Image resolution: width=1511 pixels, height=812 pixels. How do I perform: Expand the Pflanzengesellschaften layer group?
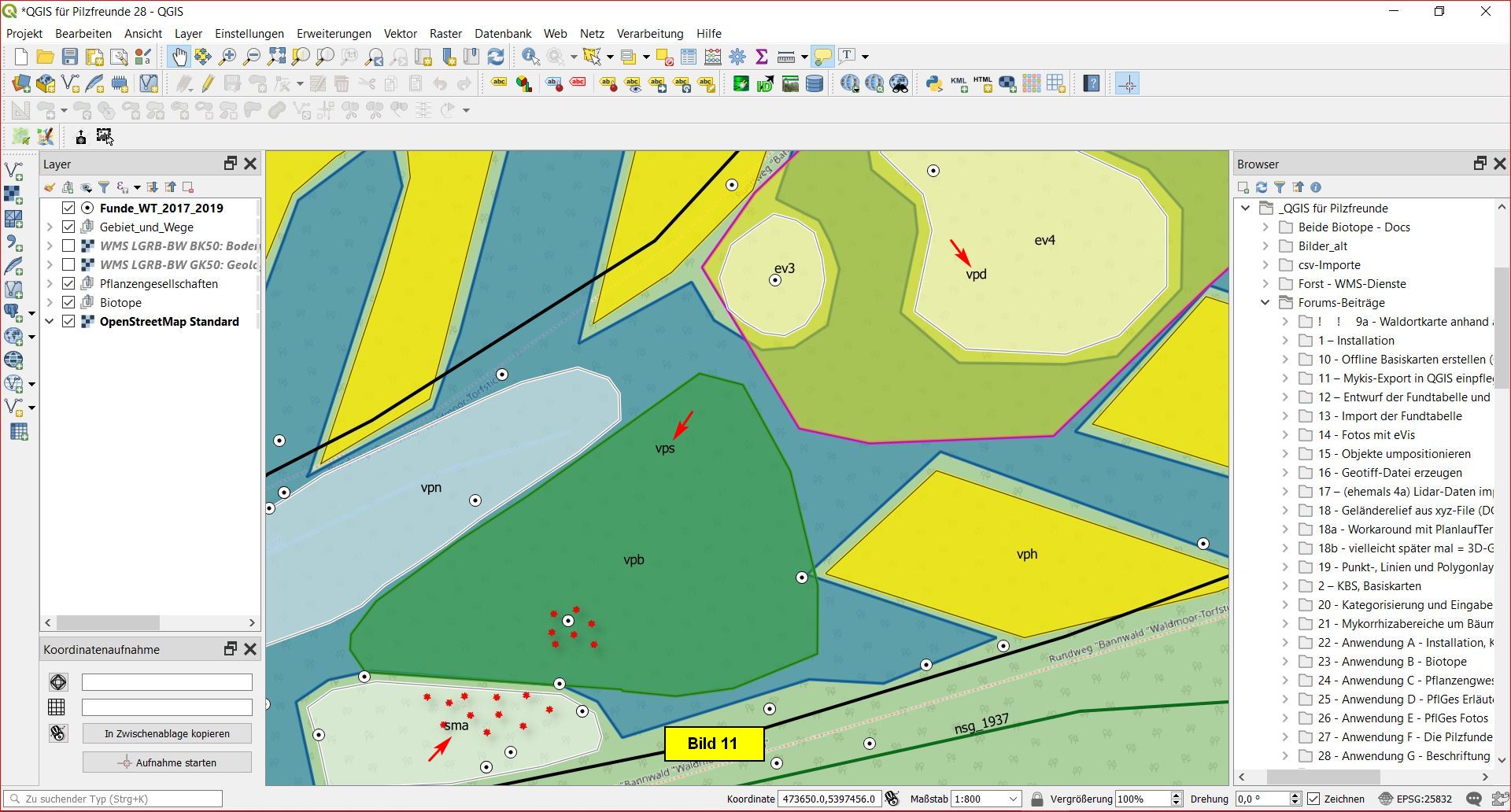(50, 284)
